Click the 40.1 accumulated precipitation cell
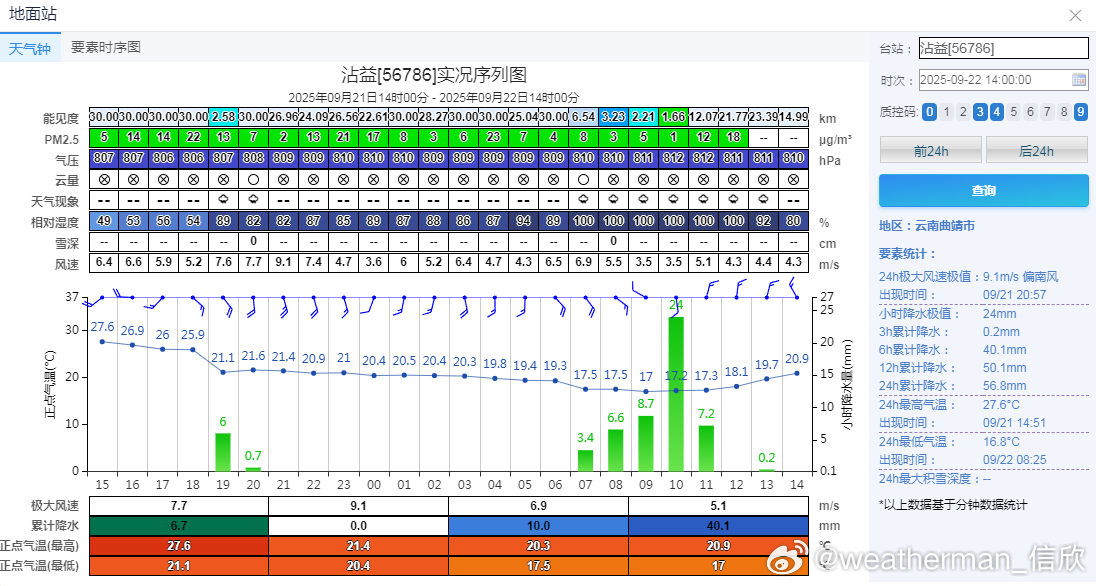Viewport: 1096px width, 586px height. 719,526
